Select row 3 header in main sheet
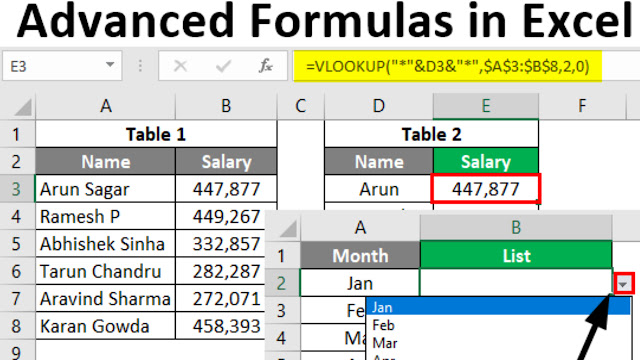The width and height of the screenshot is (640, 360). [x=16, y=189]
